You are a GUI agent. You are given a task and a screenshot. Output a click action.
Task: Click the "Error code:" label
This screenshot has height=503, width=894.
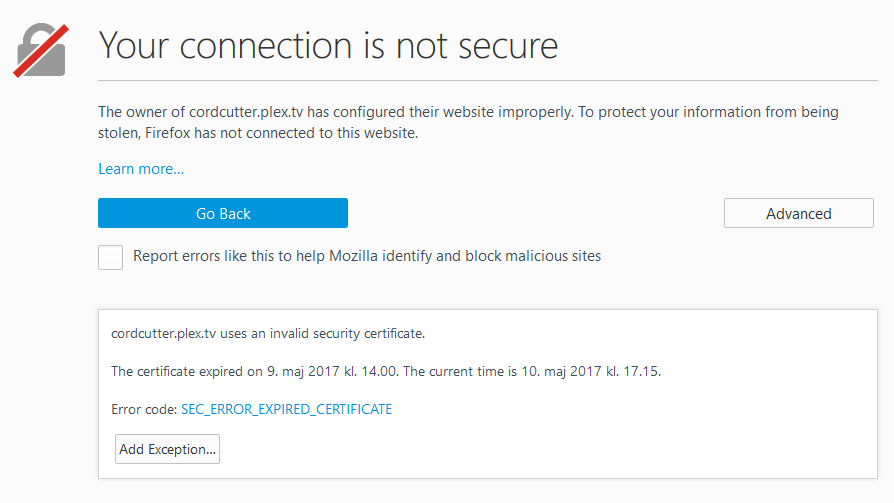144,409
